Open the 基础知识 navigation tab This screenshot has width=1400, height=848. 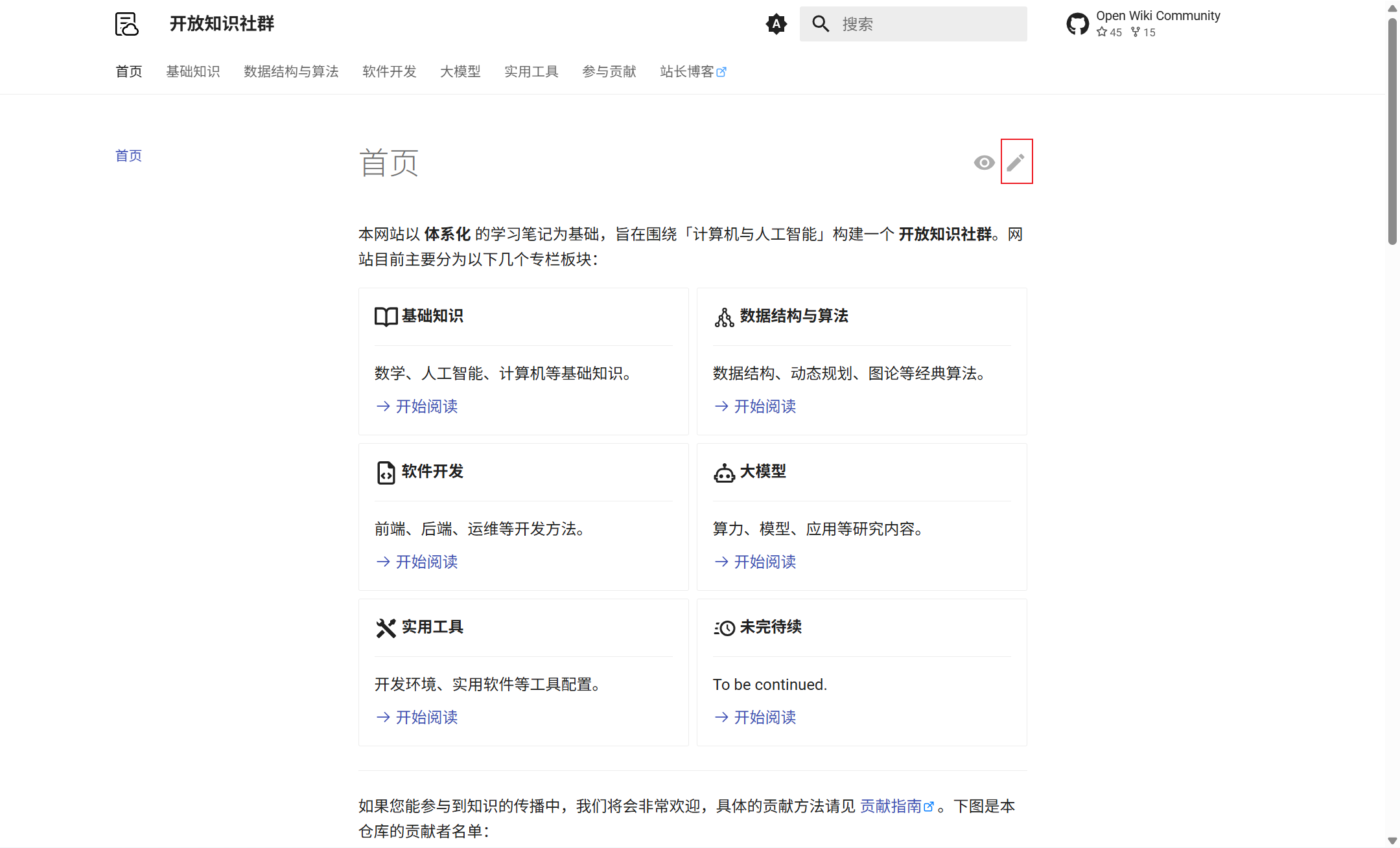[x=192, y=71]
